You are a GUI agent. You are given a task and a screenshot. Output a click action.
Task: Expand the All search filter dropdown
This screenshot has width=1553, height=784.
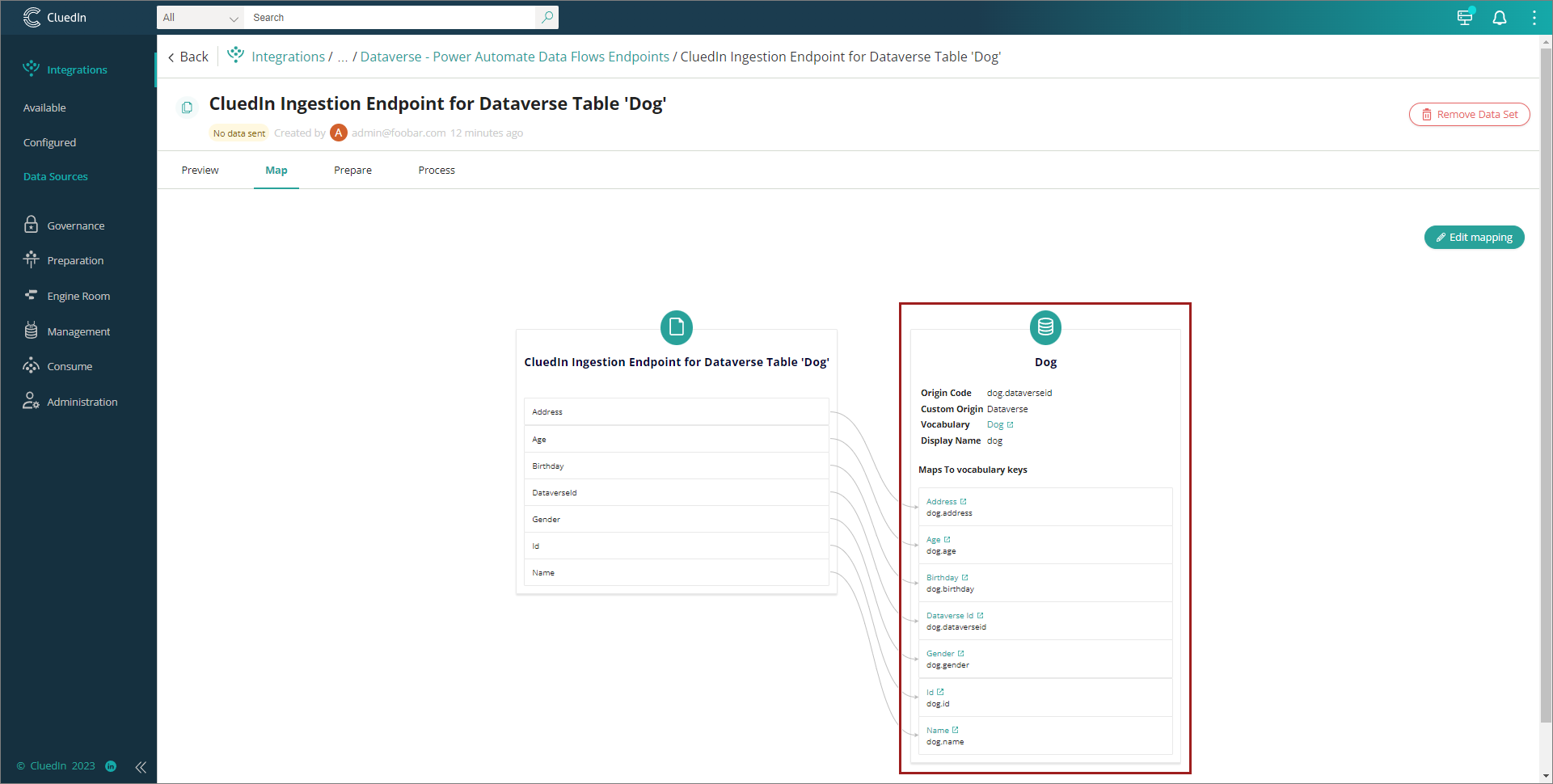point(200,18)
